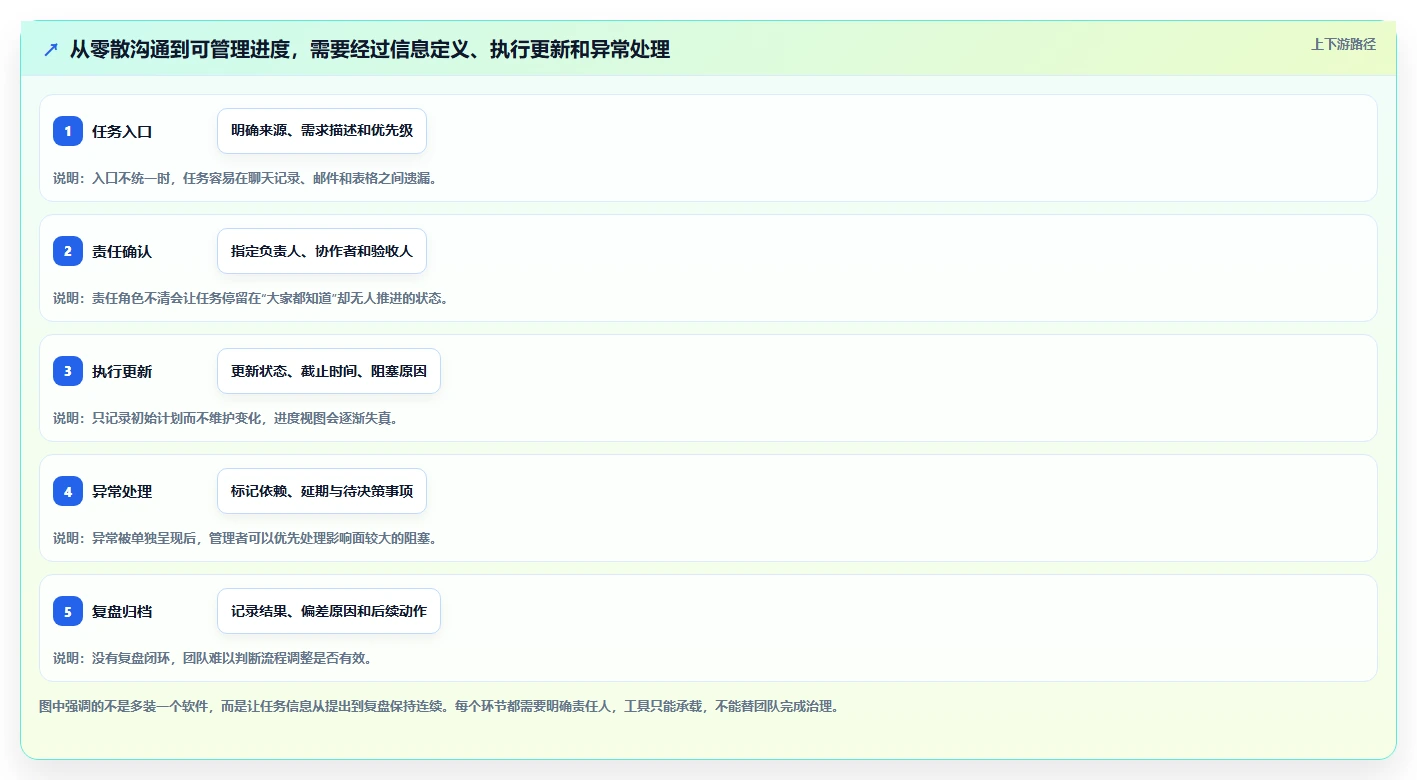Select the number 1 step badge

[68, 131]
